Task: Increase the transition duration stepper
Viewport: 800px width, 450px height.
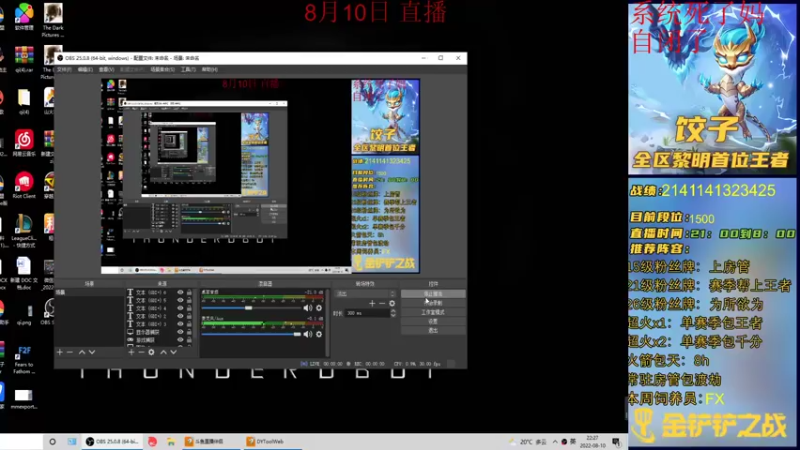Action: [x=393, y=311]
